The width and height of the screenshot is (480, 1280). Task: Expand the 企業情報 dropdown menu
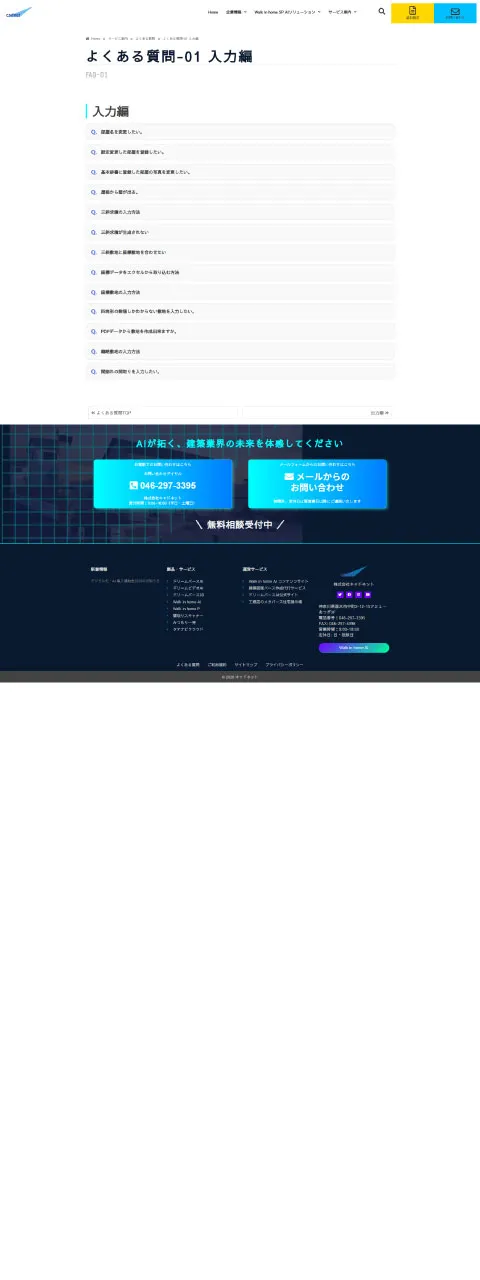pos(236,12)
